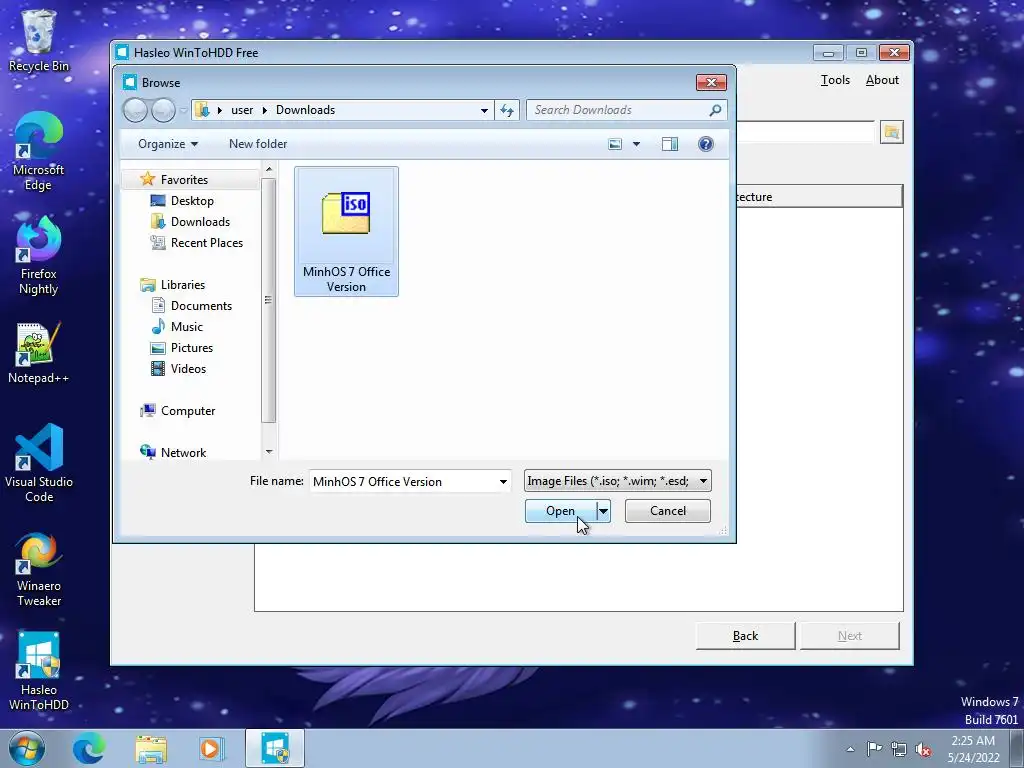Click the search magnifier icon

tap(716, 110)
